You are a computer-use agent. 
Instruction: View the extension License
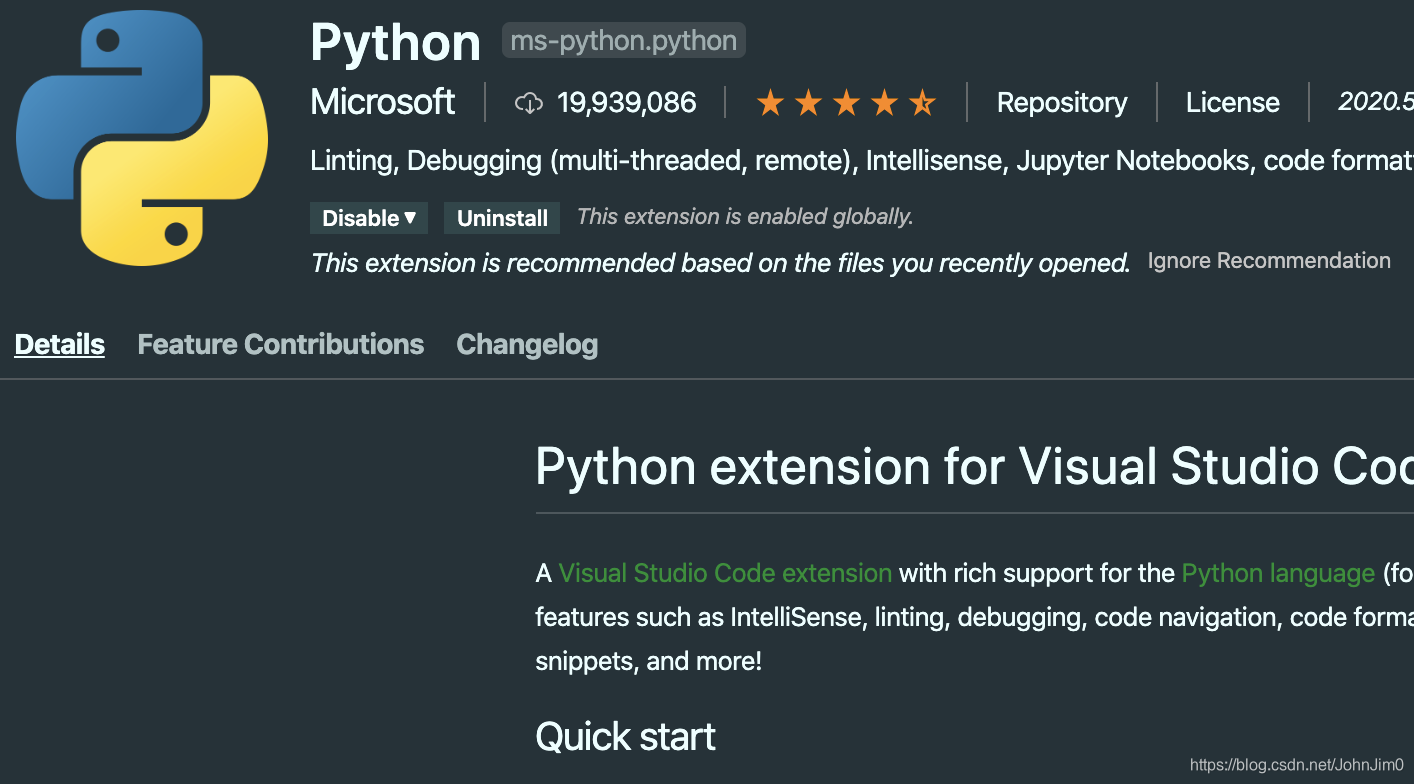click(1232, 101)
